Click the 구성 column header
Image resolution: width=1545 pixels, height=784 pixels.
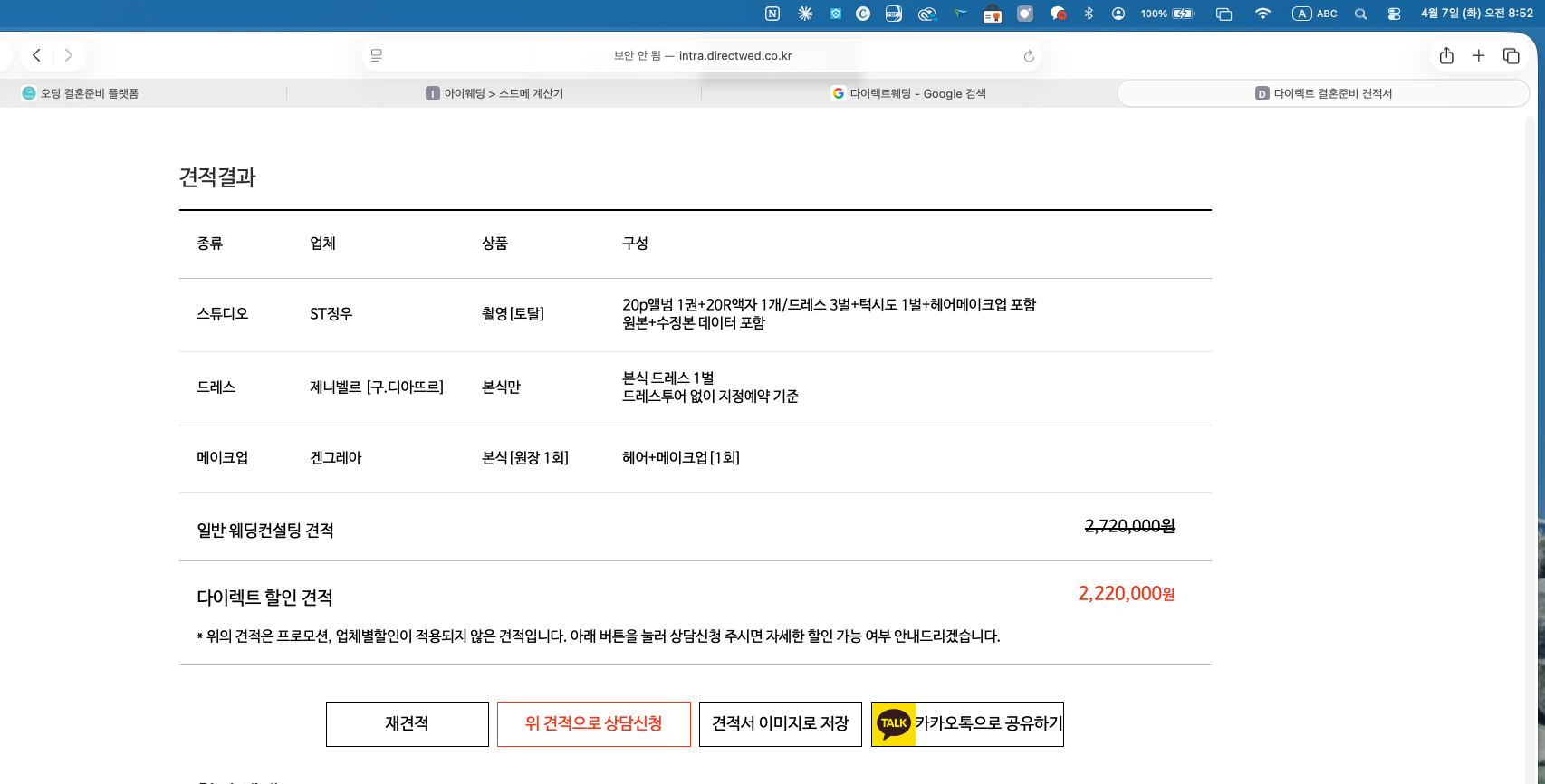[635, 244]
